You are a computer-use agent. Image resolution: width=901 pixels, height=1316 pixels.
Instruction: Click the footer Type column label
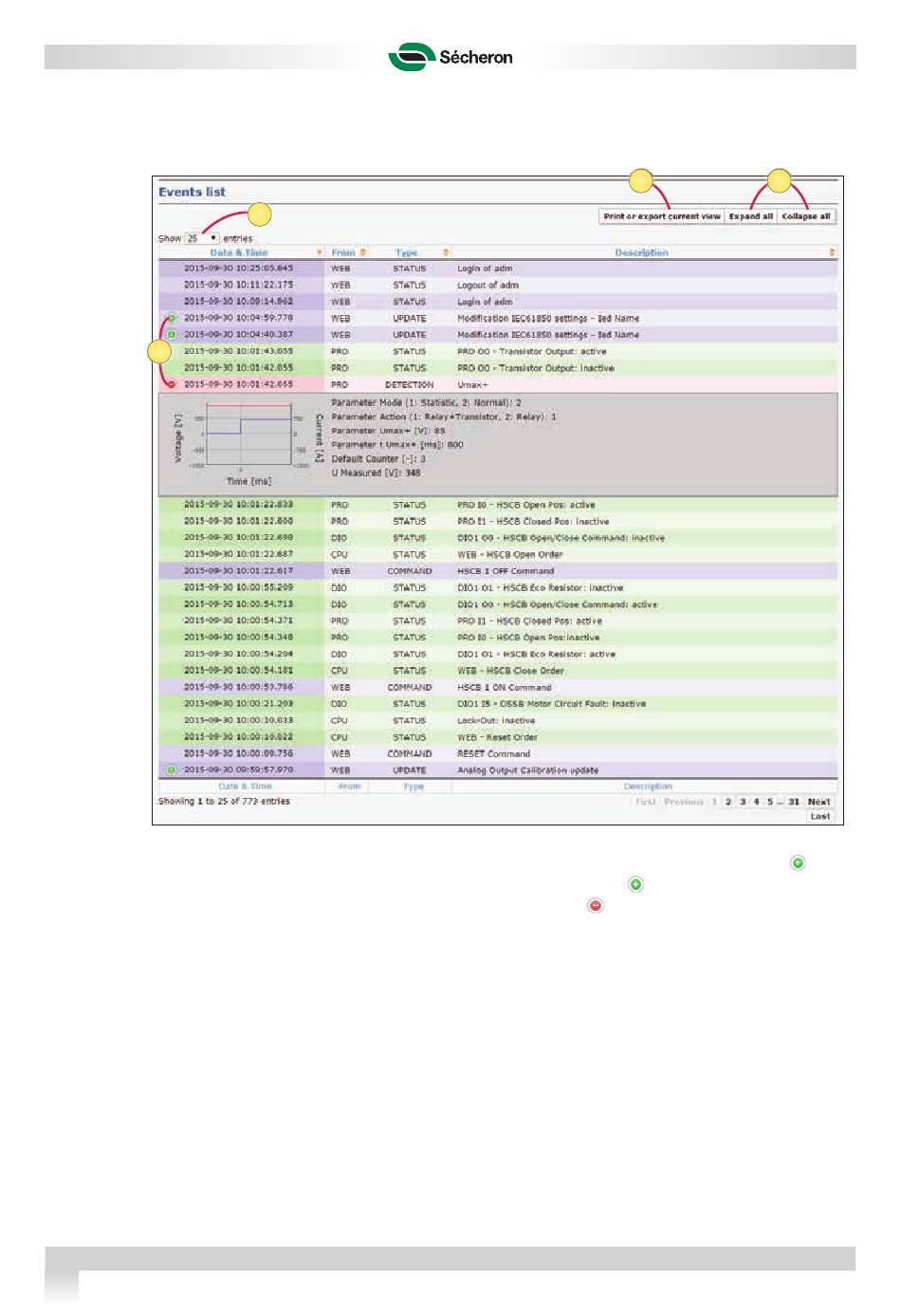414,787
